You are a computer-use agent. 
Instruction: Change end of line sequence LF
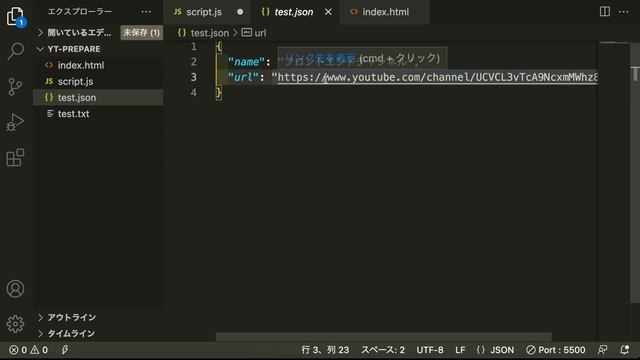[460, 350]
